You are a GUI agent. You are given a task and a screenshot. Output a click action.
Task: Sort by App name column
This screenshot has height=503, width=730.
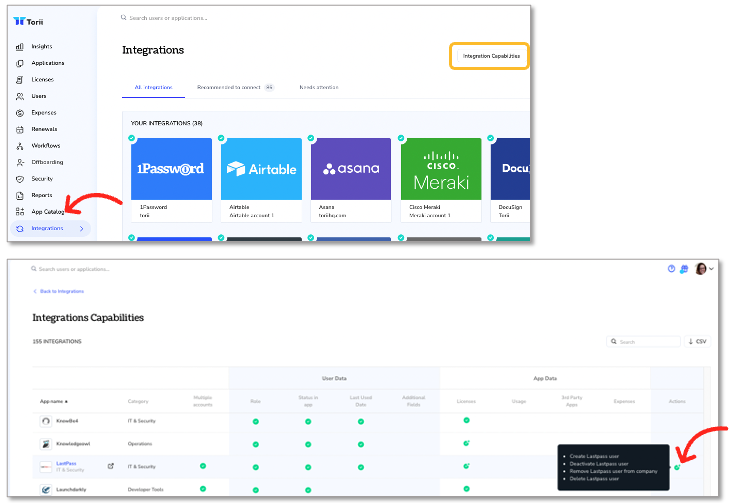pos(54,401)
